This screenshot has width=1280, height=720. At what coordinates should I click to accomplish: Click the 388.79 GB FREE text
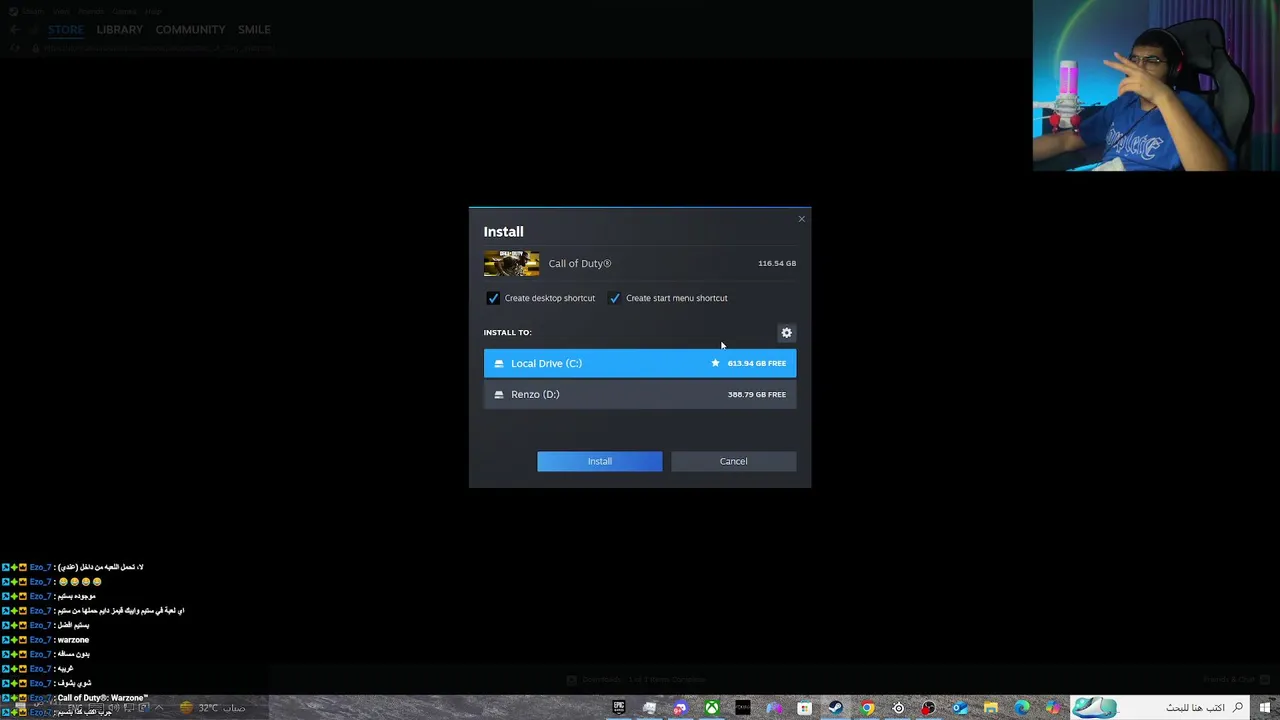tap(757, 394)
